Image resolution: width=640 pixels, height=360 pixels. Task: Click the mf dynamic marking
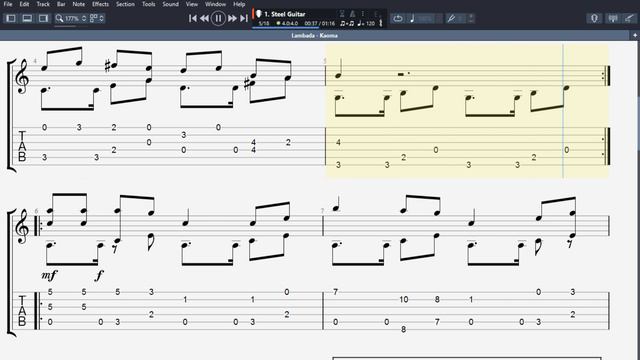click(49, 276)
